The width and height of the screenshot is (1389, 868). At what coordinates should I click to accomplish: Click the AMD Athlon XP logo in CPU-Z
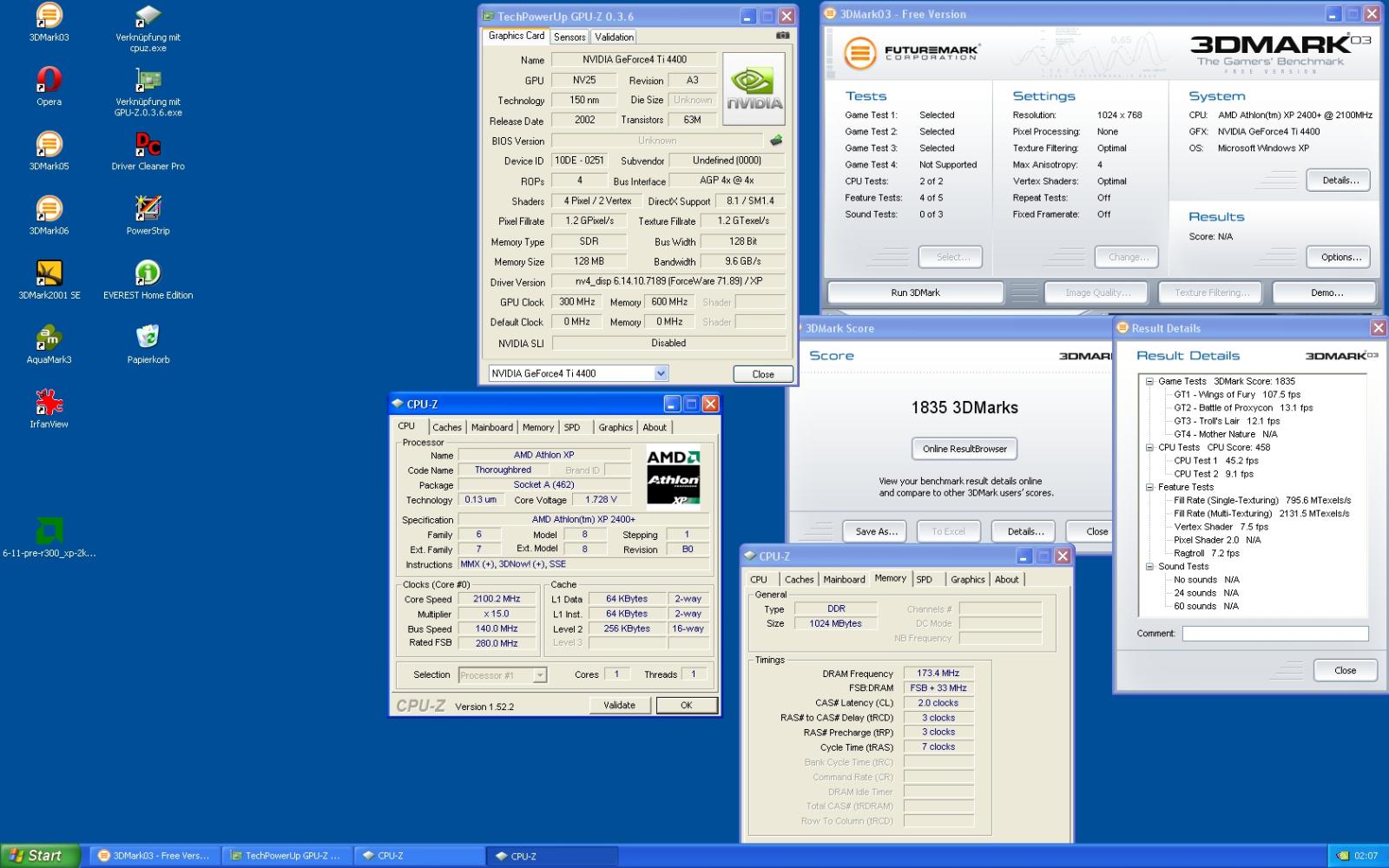click(x=673, y=477)
